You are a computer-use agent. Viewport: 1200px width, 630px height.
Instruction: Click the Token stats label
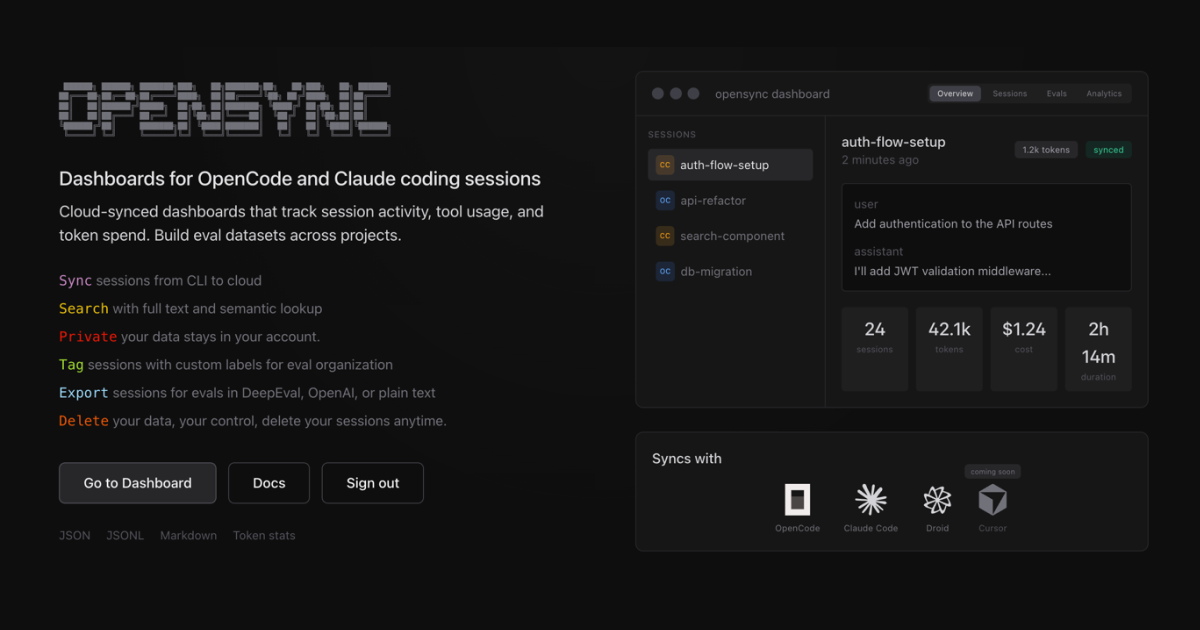click(264, 536)
